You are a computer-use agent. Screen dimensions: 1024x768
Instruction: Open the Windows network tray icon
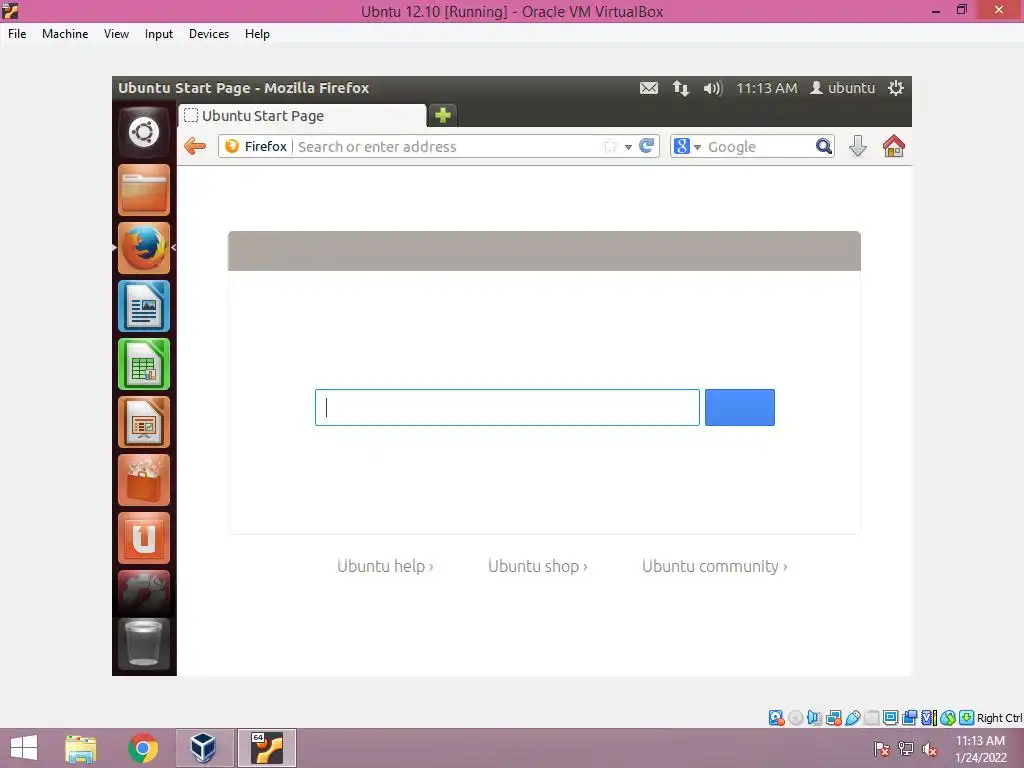click(x=906, y=749)
